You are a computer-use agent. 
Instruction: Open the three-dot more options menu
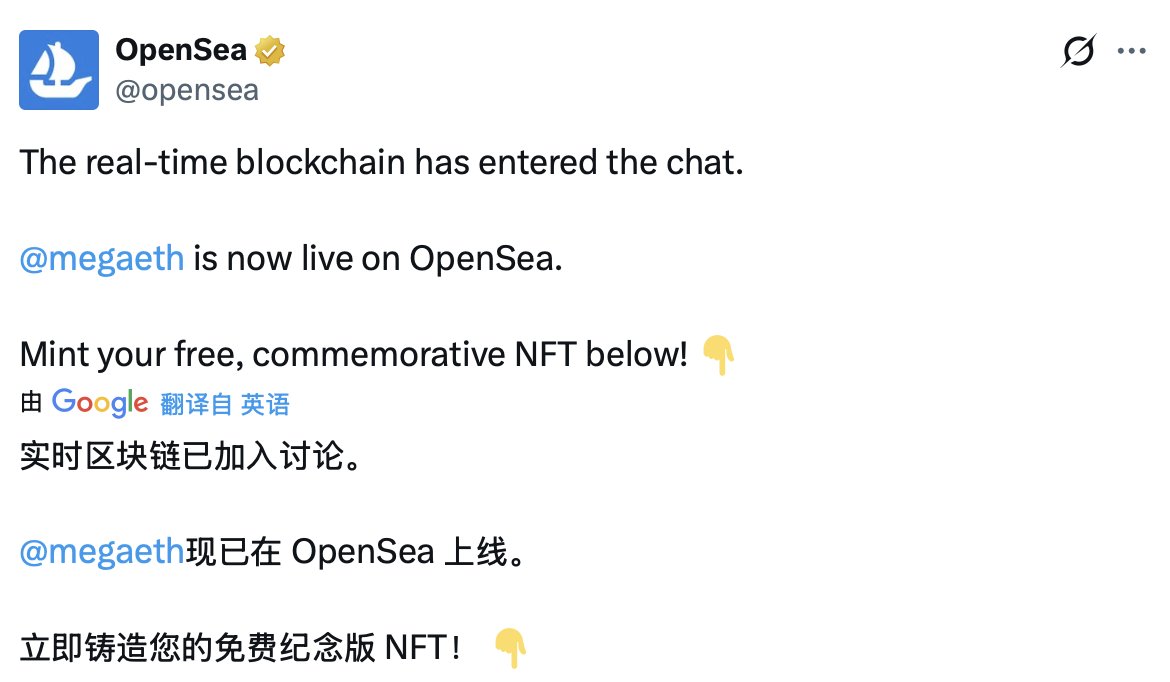point(1131,50)
